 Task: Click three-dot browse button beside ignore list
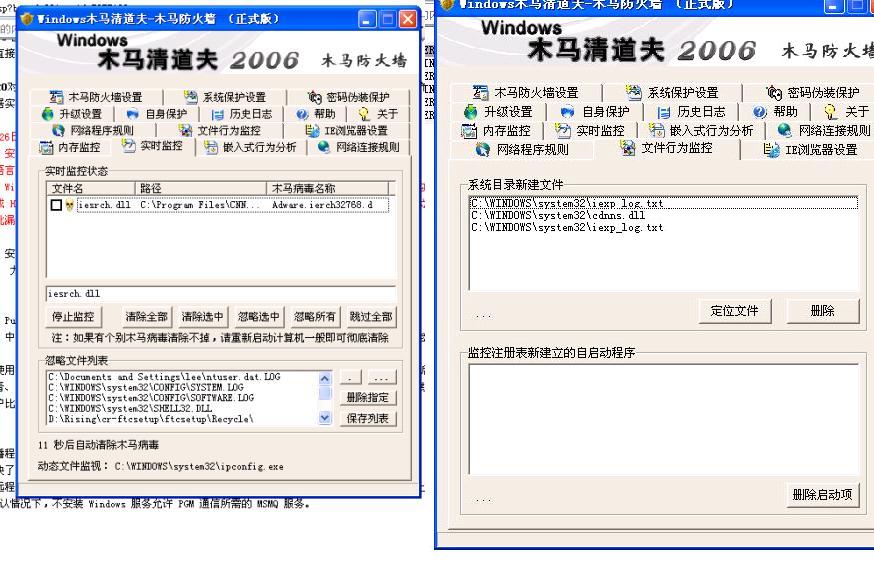click(382, 378)
